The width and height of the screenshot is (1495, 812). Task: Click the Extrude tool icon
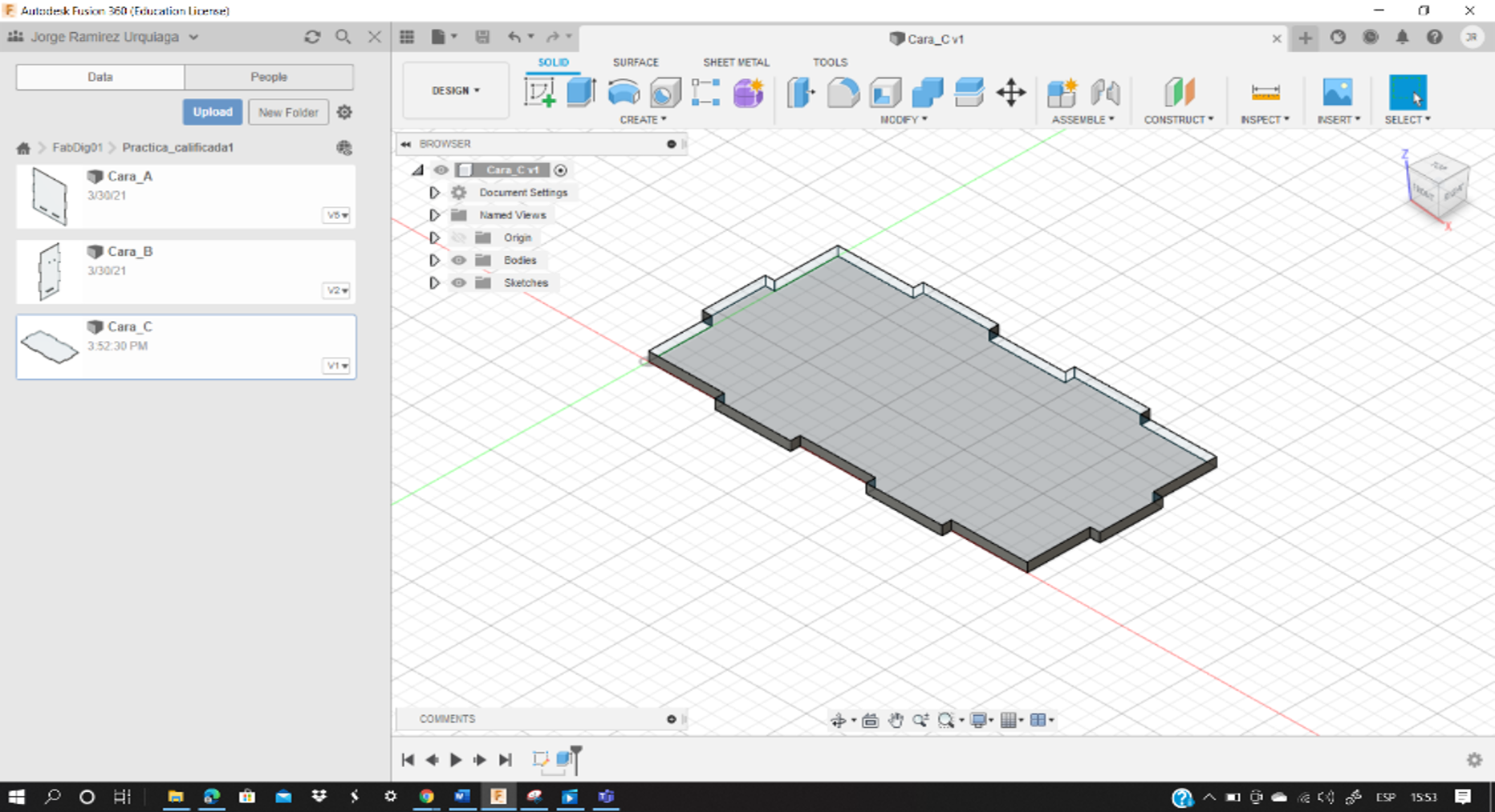[581, 92]
